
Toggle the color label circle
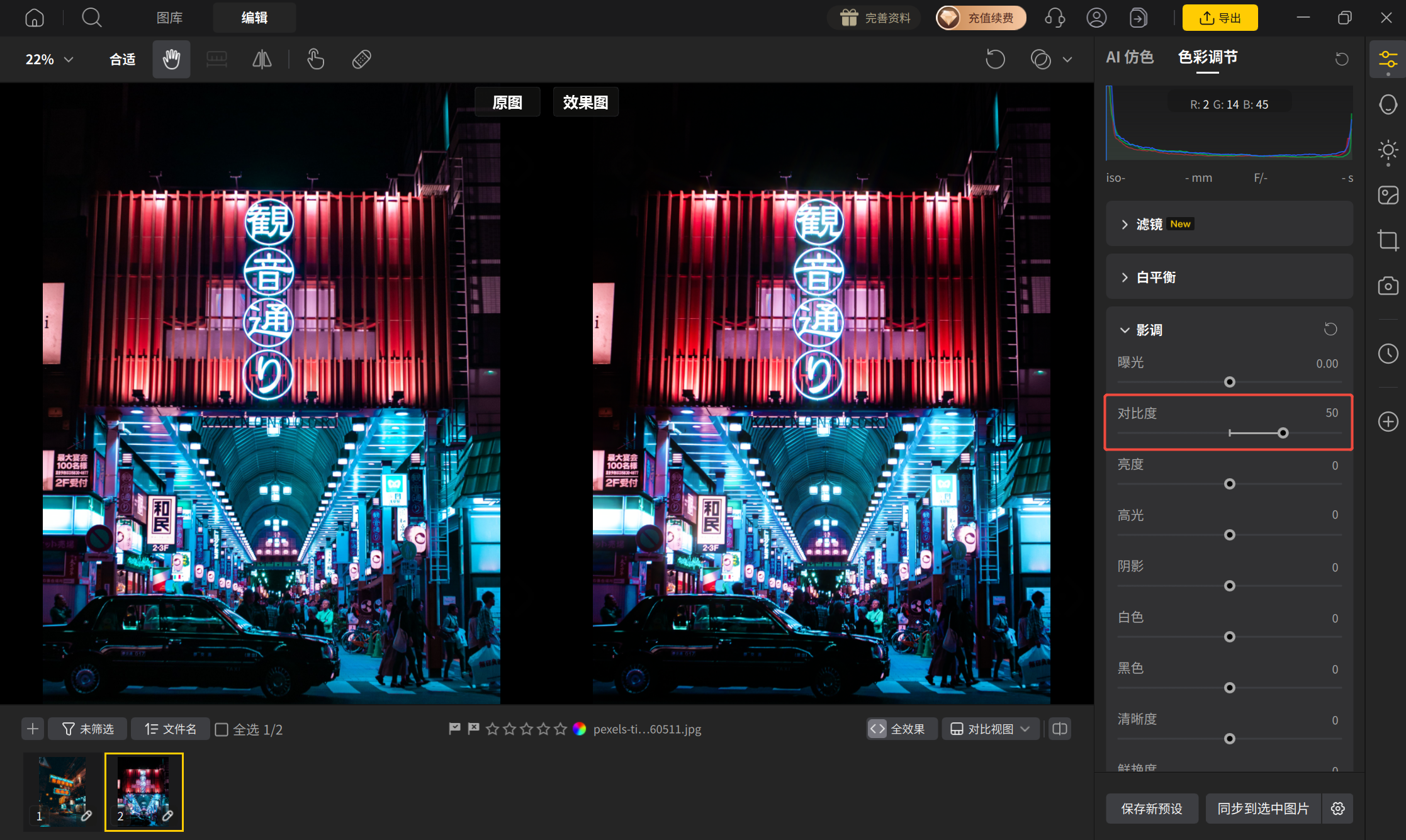[x=580, y=729]
